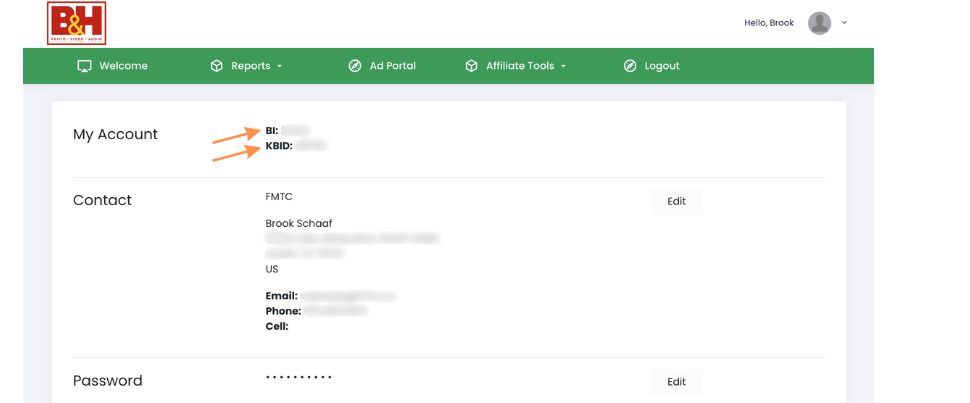Expand the chevron next to the avatar
The height and width of the screenshot is (403, 970).
pyautogui.click(x=844, y=23)
